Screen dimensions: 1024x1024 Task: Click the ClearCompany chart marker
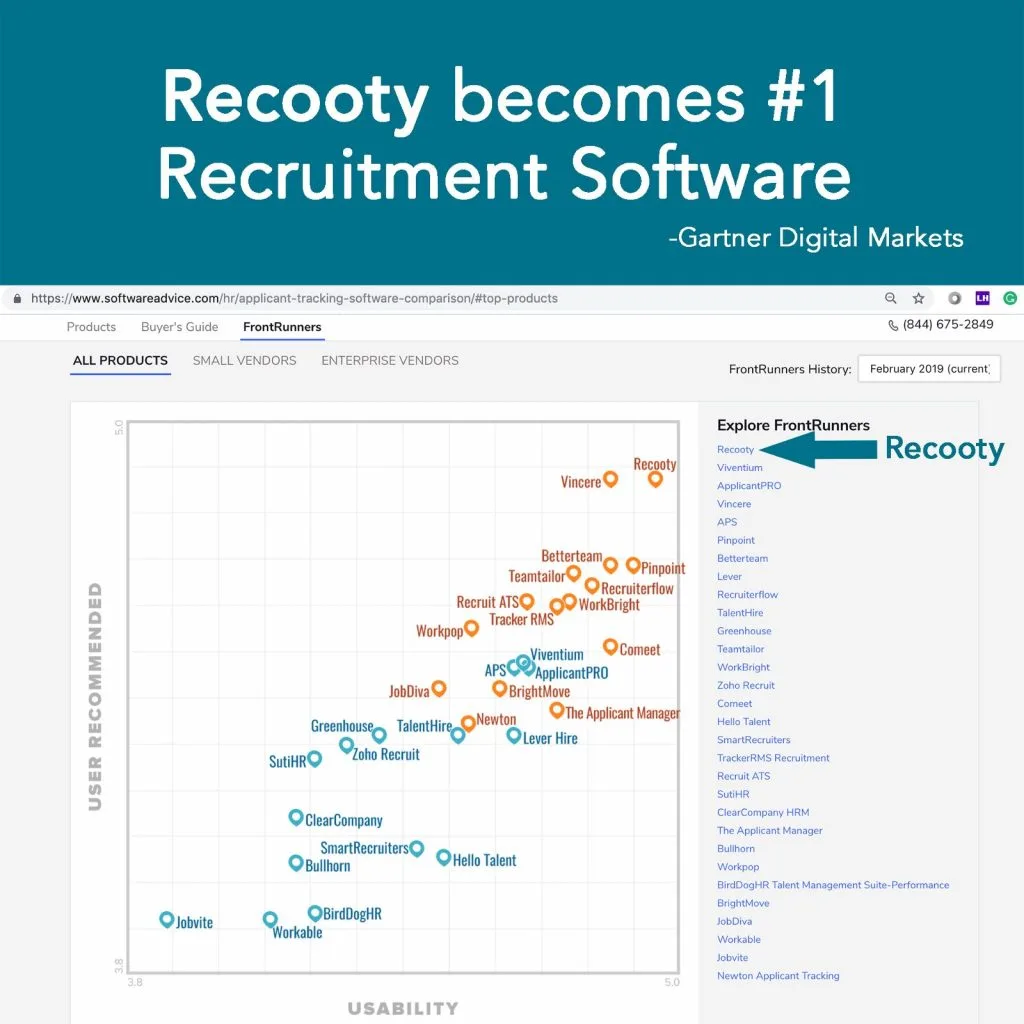point(296,818)
